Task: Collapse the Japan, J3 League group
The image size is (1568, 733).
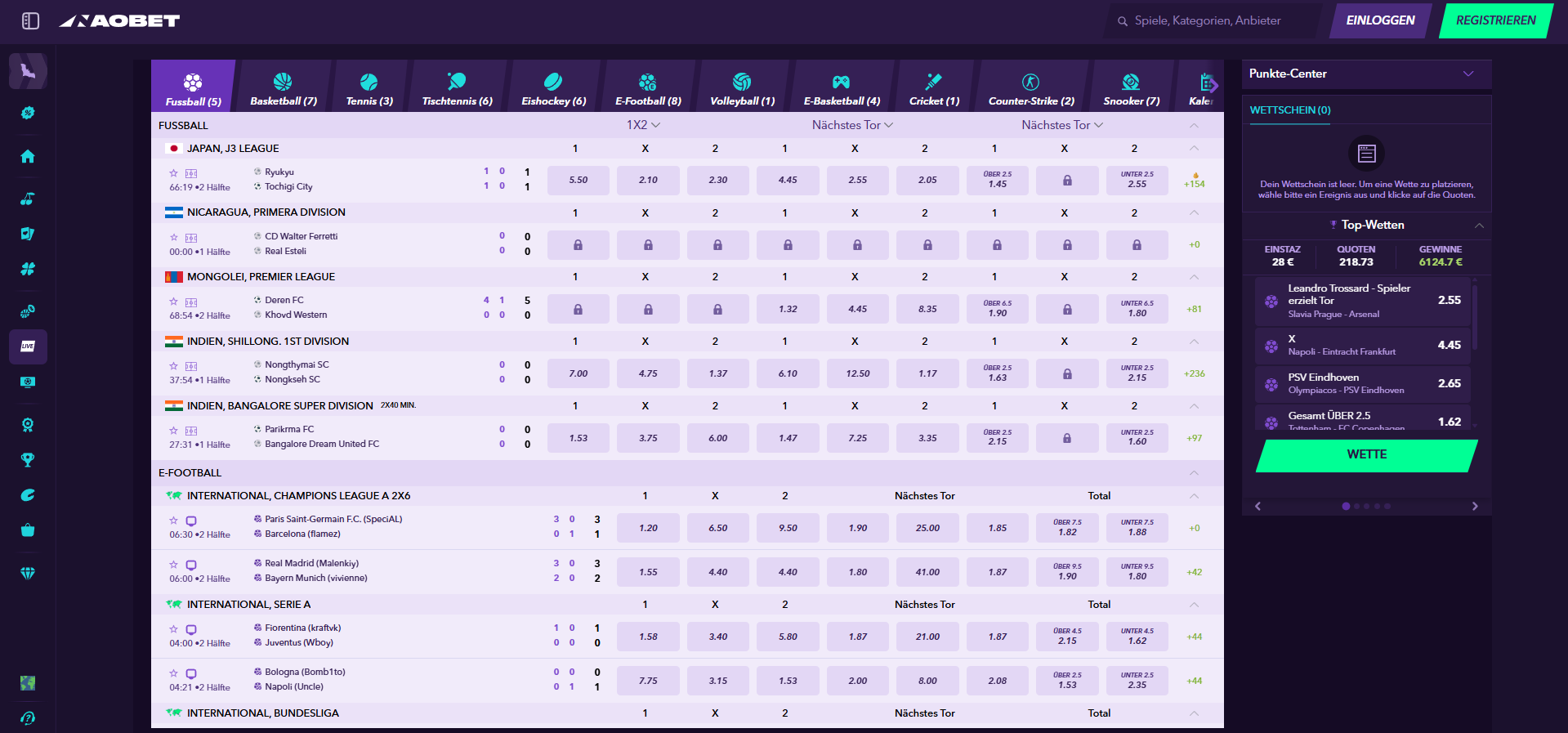Action: [1194, 148]
